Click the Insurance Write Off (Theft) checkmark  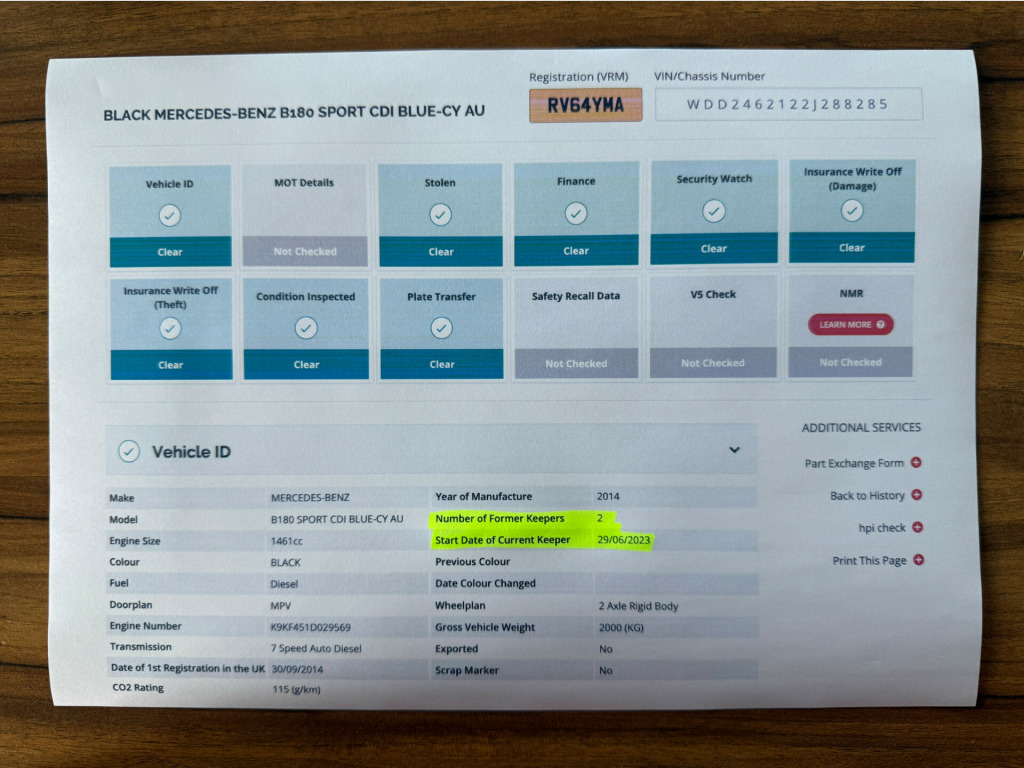coord(170,328)
